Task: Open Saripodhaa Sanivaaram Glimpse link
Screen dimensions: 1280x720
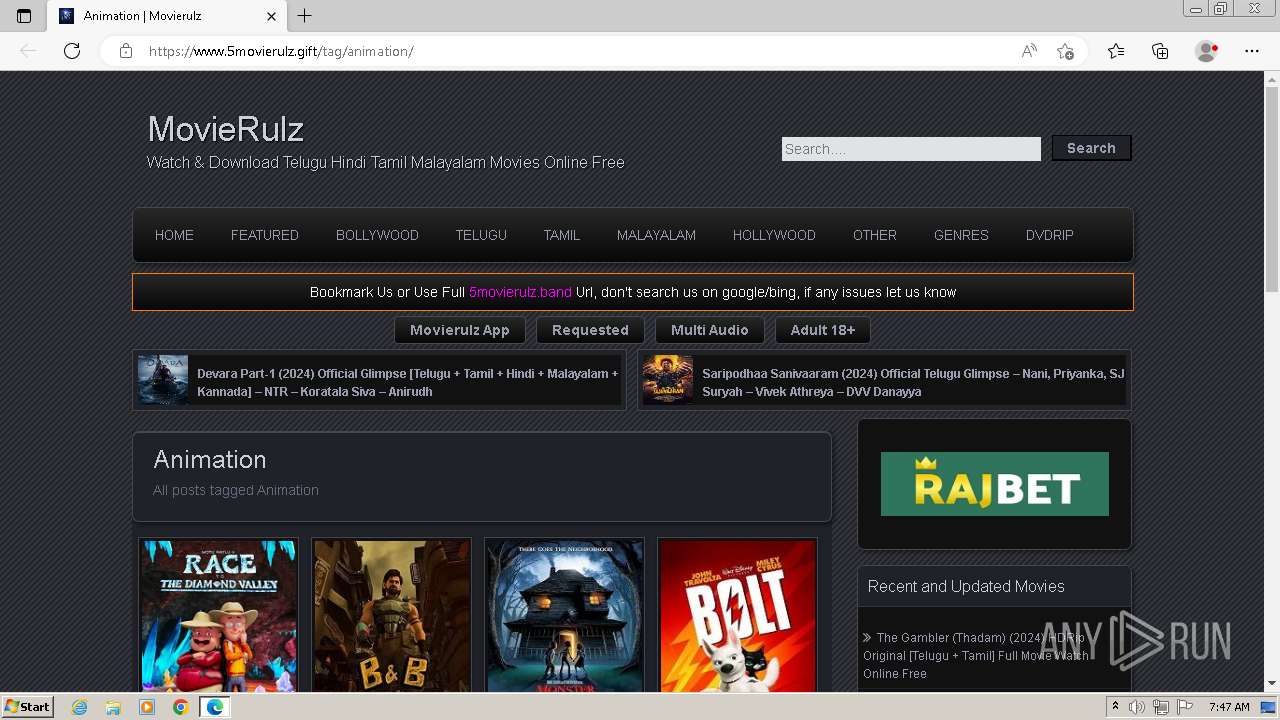Action: pyautogui.click(x=913, y=382)
